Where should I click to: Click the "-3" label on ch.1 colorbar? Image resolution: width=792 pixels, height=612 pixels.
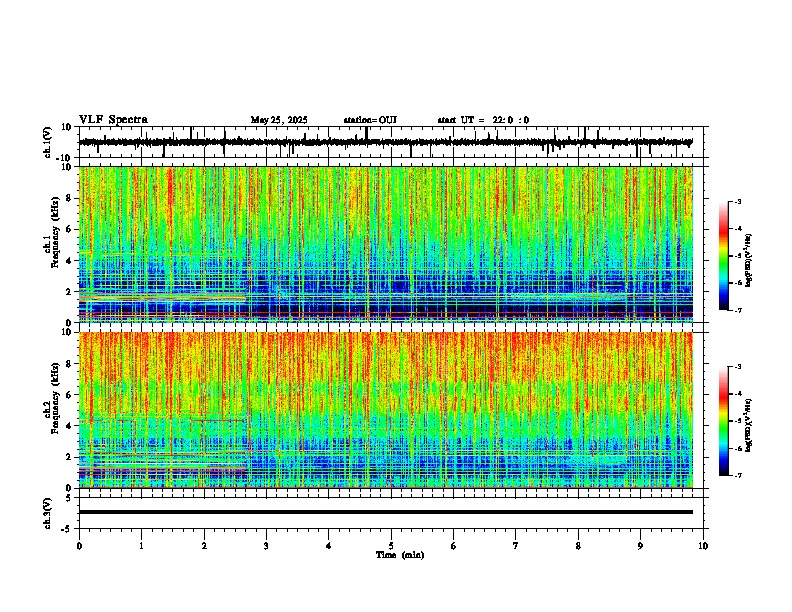[x=737, y=201]
